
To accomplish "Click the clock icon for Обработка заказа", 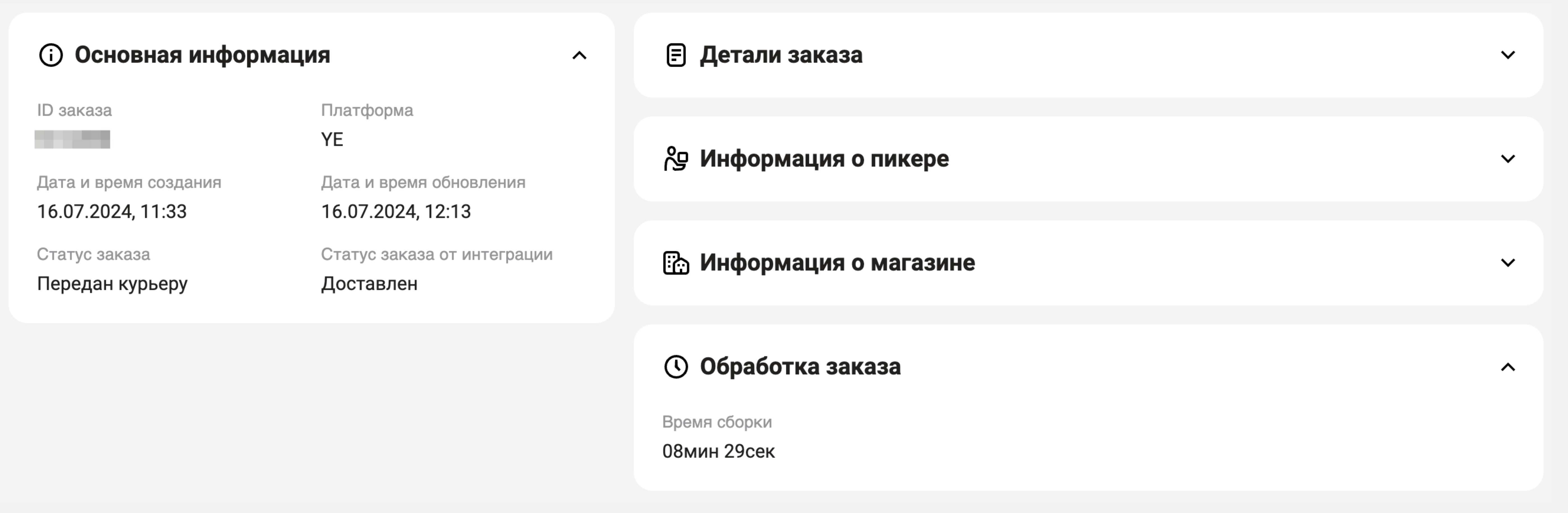I will pyautogui.click(x=676, y=367).
